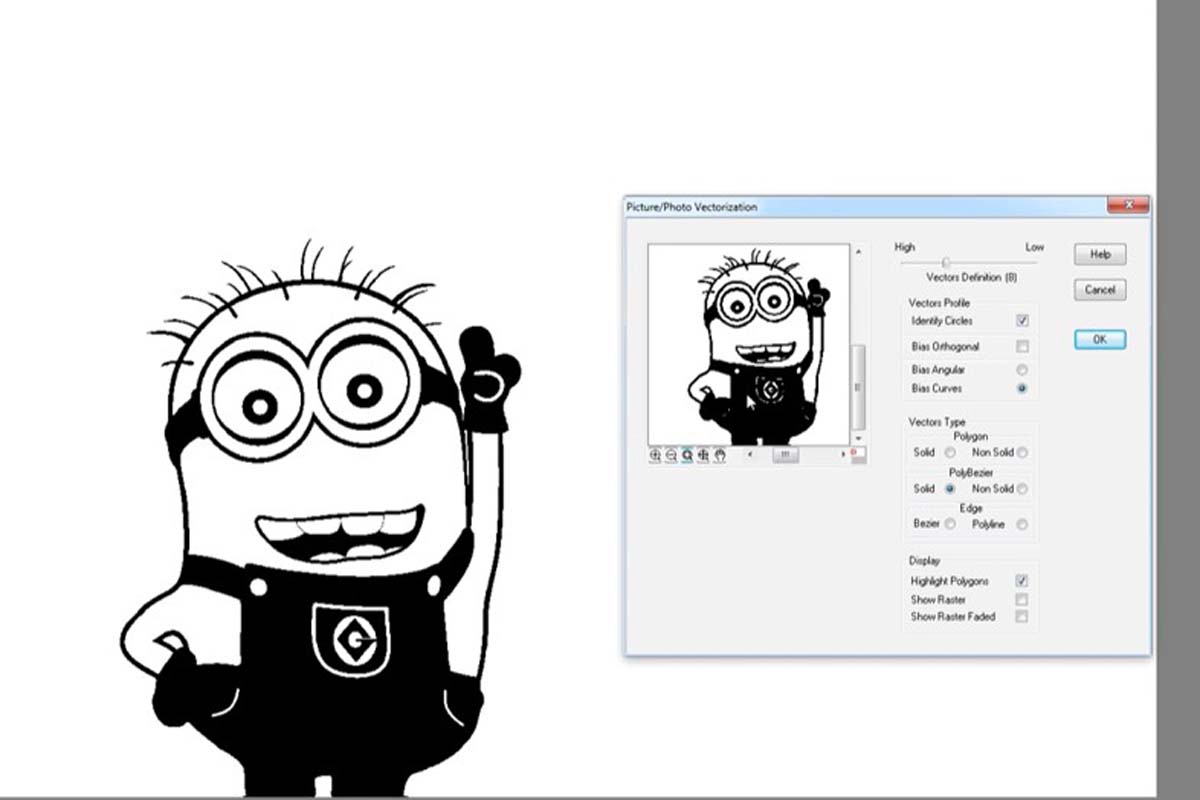The height and width of the screenshot is (800, 1200).
Task: Click the "Display" group label
Action: click(x=925, y=561)
